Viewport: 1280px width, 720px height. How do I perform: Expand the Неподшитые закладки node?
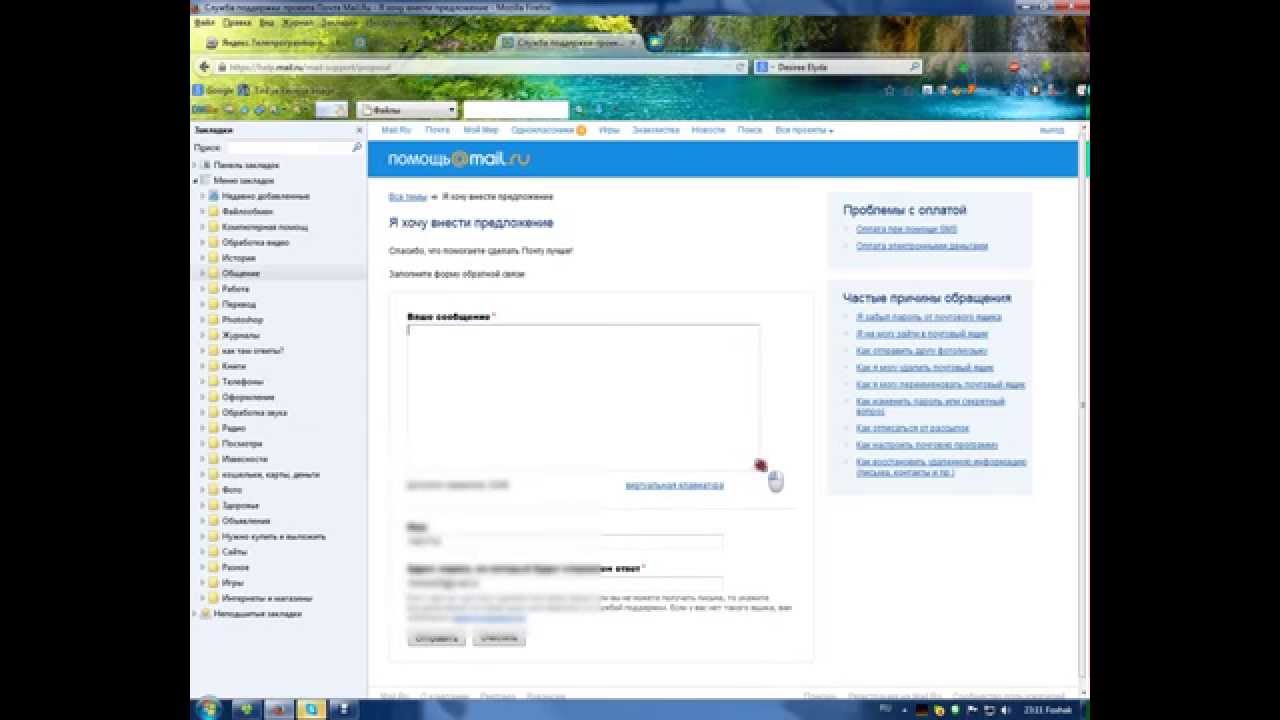coord(194,614)
